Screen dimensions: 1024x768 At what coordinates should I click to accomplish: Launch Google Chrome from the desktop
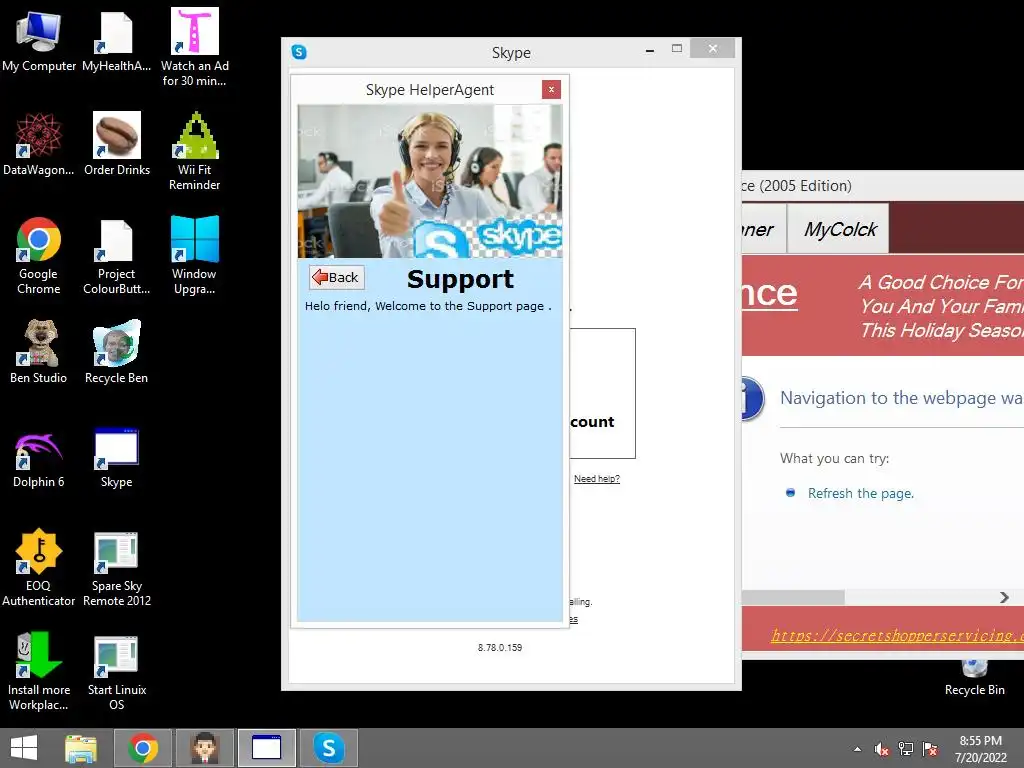39,255
